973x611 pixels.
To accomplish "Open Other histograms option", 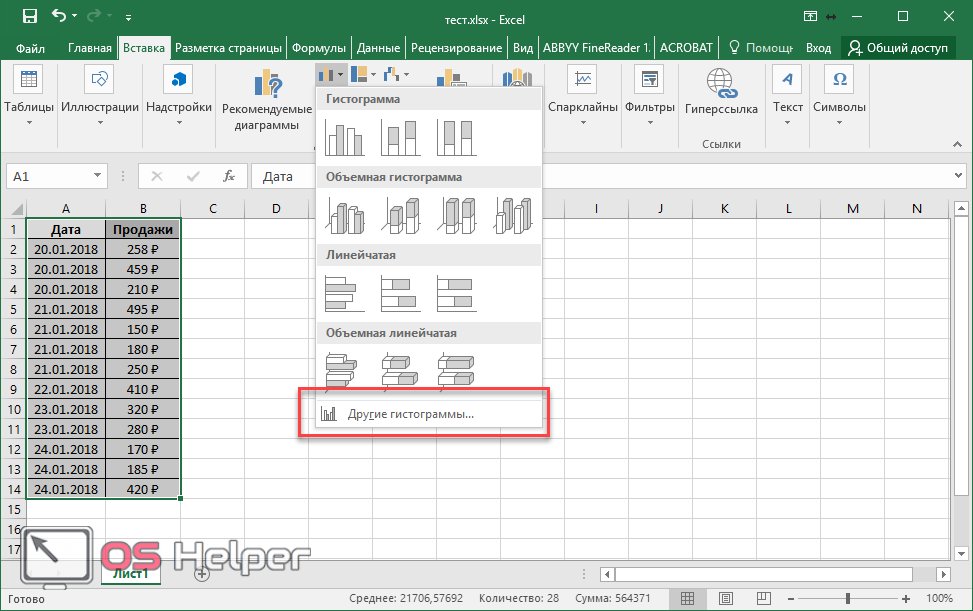I will pyautogui.click(x=410, y=414).
